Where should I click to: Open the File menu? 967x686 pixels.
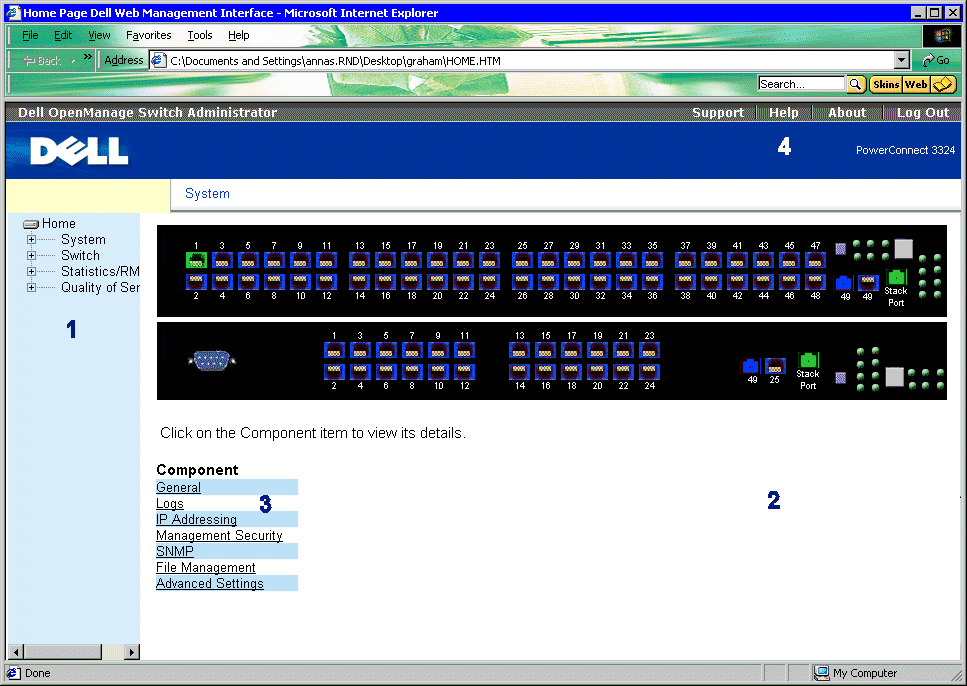pyautogui.click(x=30, y=35)
